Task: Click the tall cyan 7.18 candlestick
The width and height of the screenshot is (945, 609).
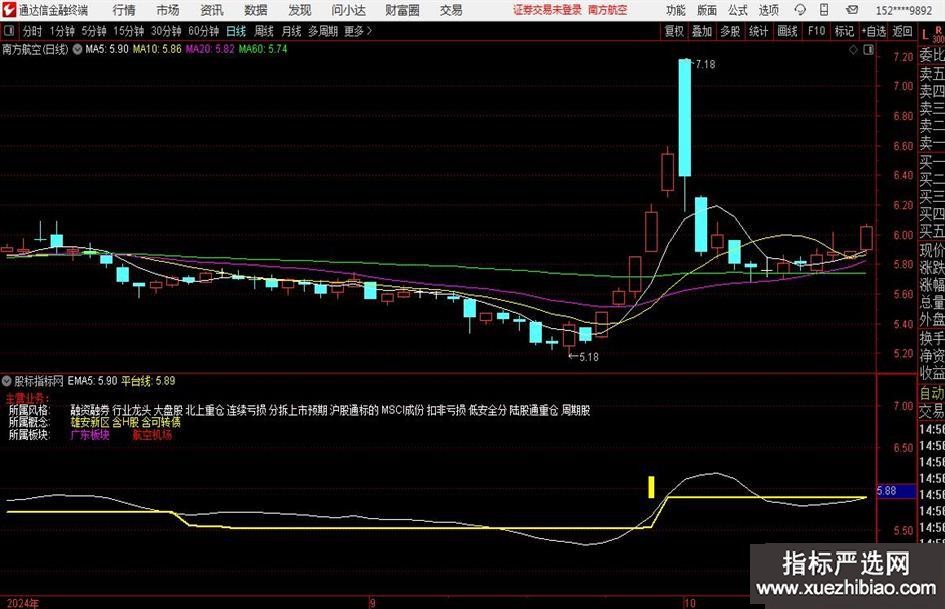Action: (685, 118)
